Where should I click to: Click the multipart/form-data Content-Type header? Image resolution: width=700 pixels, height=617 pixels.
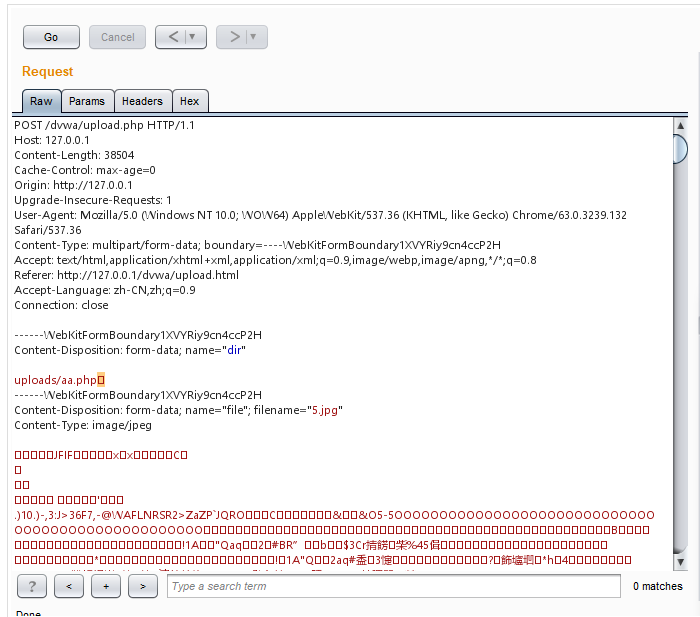pos(258,245)
